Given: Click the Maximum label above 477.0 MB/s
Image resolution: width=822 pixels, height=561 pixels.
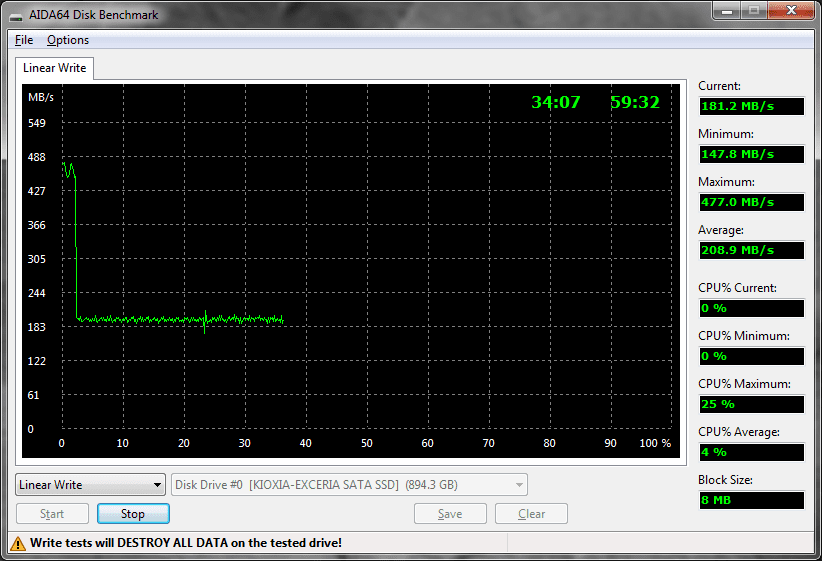Looking at the screenshot, I should (x=726, y=182).
